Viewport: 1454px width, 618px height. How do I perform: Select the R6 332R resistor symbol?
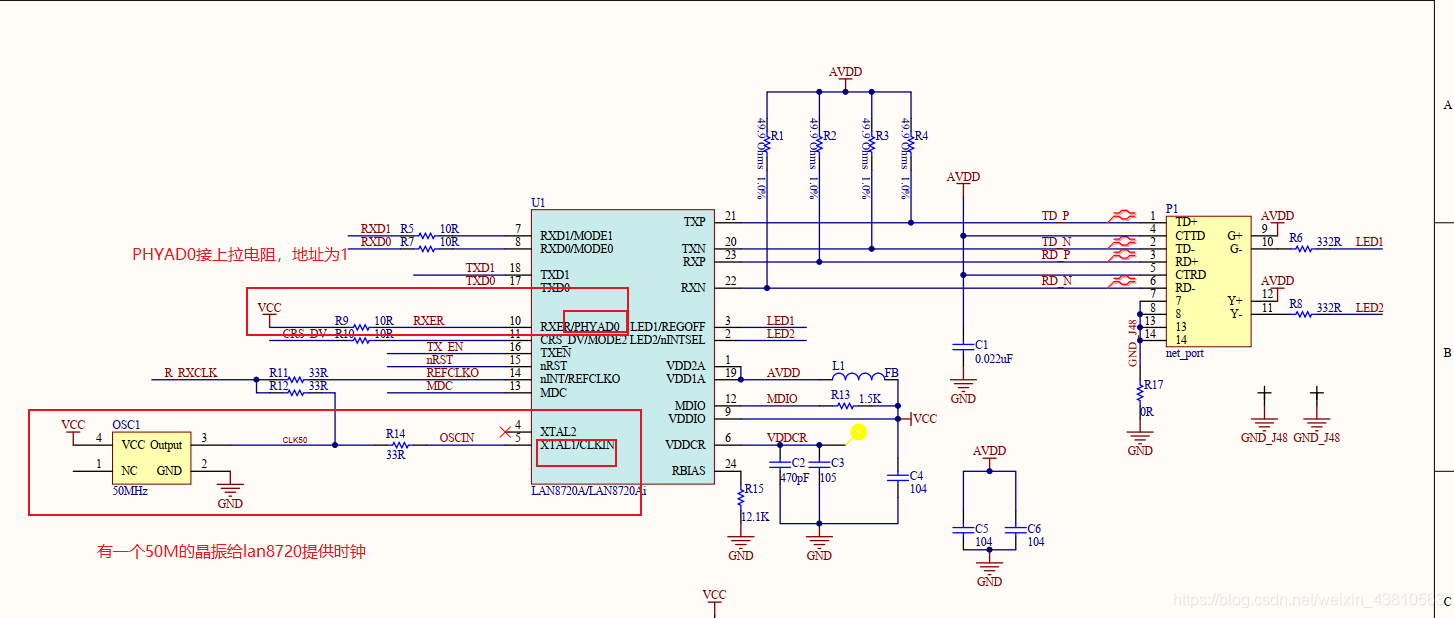pyautogui.click(x=1302, y=249)
